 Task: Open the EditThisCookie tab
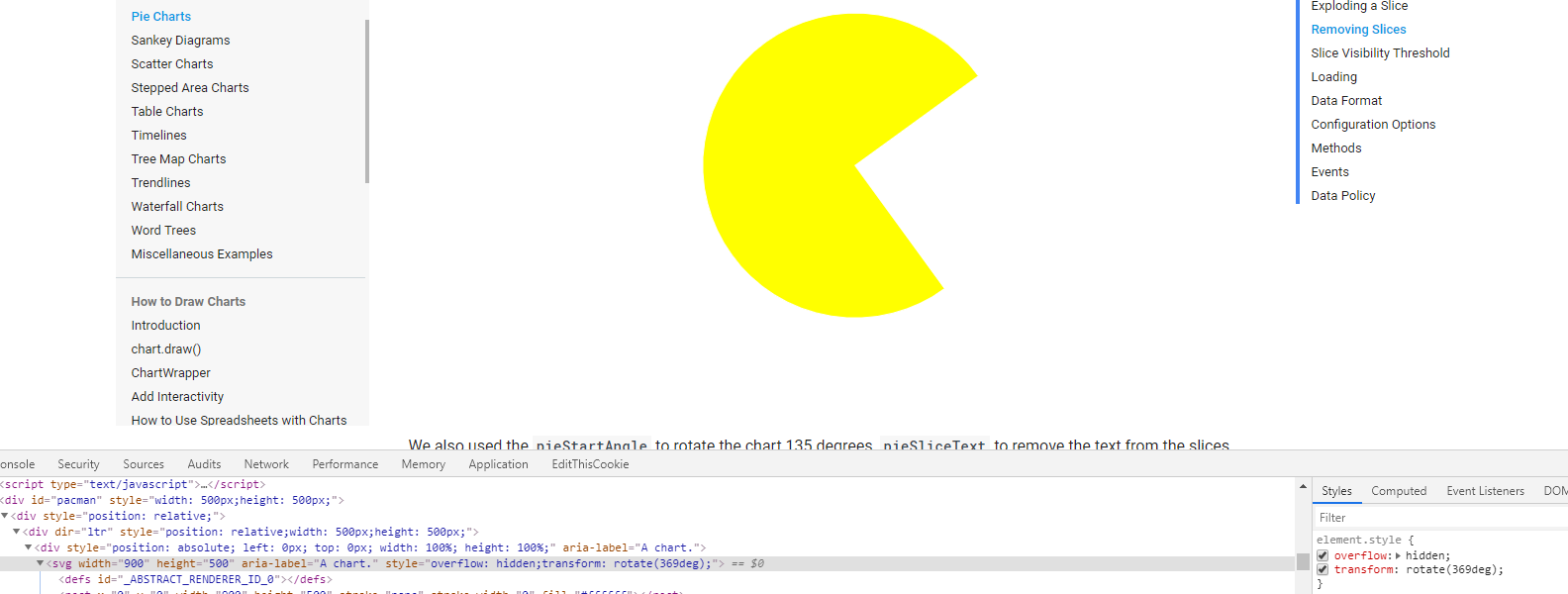590,464
